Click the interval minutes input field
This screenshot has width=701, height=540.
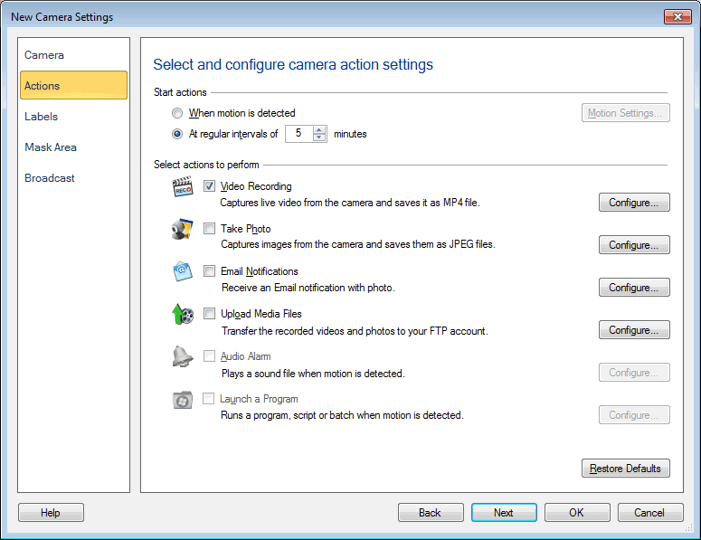tap(298, 134)
